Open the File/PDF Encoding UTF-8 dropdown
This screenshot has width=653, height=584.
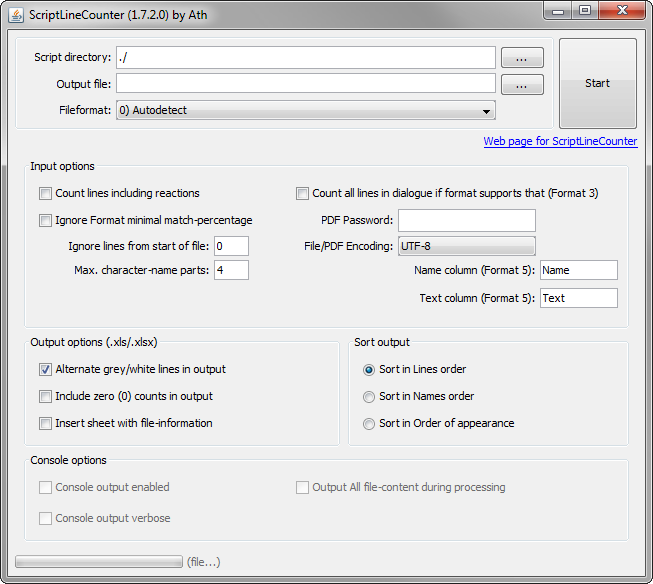point(467,246)
